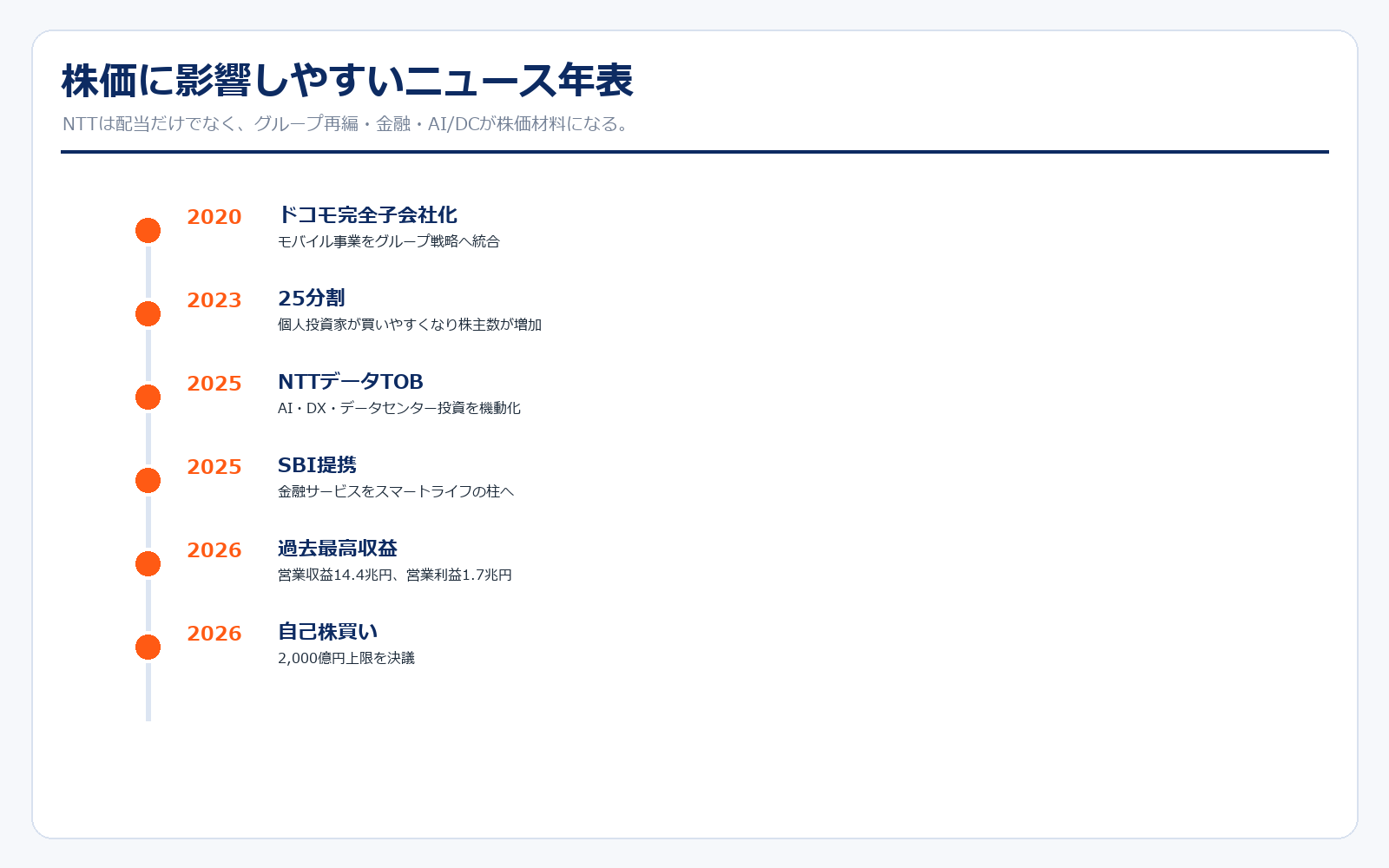Select the year label 2023

(214, 300)
